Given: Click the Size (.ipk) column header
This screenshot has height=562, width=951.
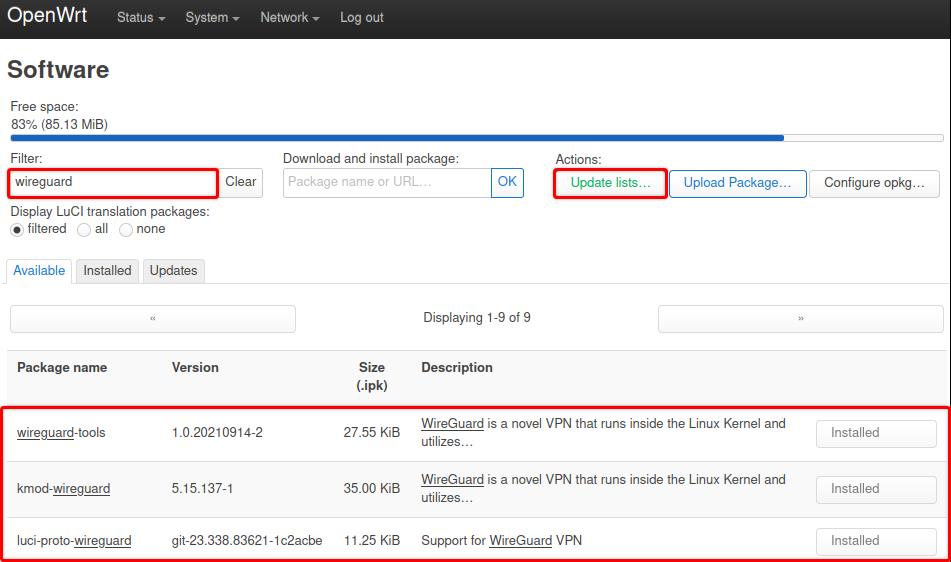Looking at the screenshot, I should point(372,376).
